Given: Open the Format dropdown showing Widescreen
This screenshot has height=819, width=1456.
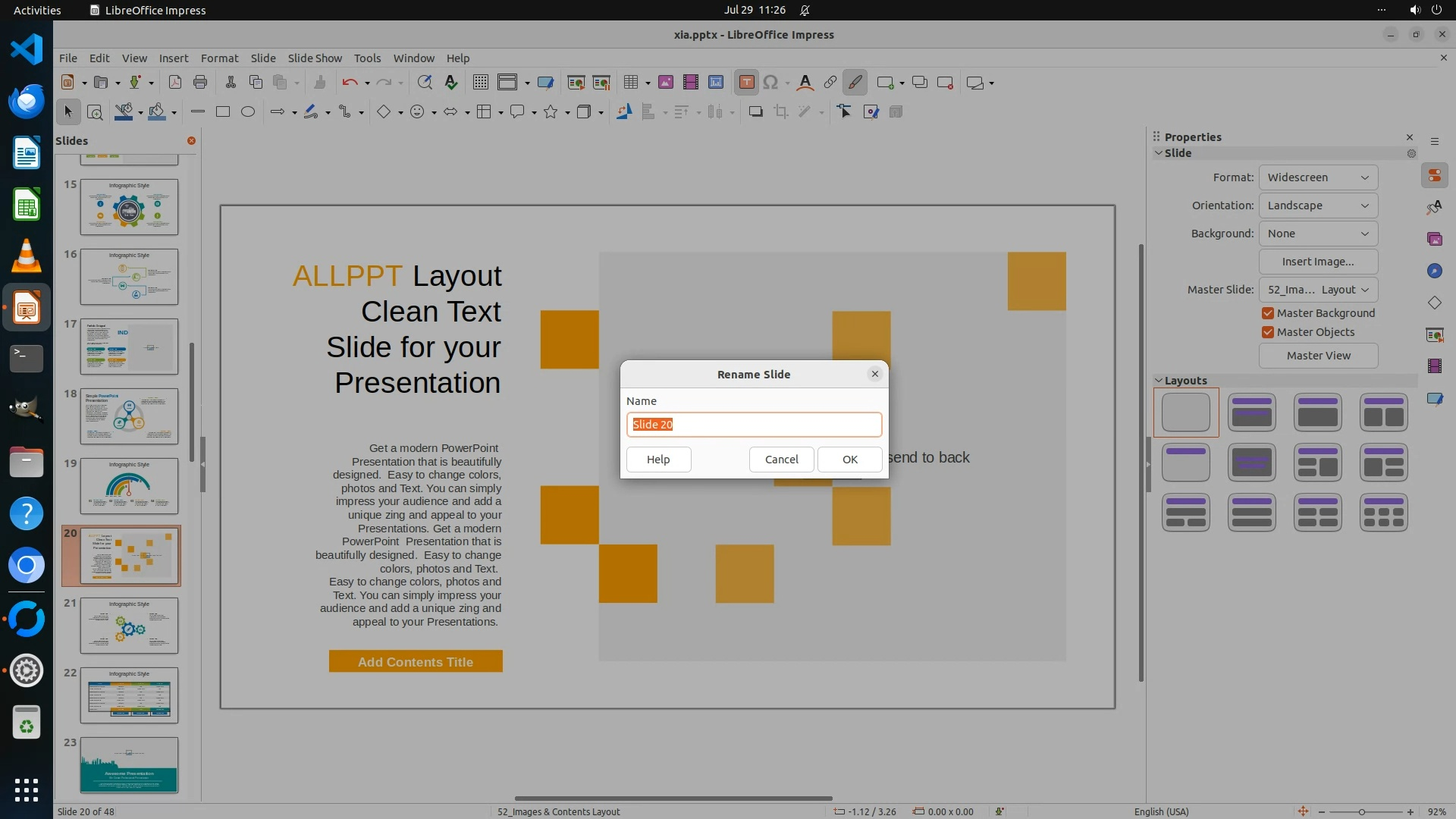Looking at the screenshot, I should (1318, 177).
